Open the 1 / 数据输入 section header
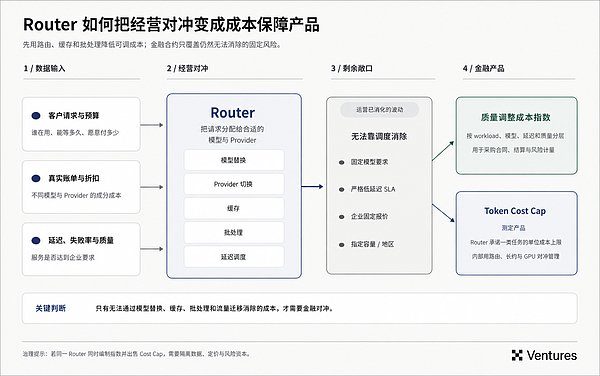 44,68
